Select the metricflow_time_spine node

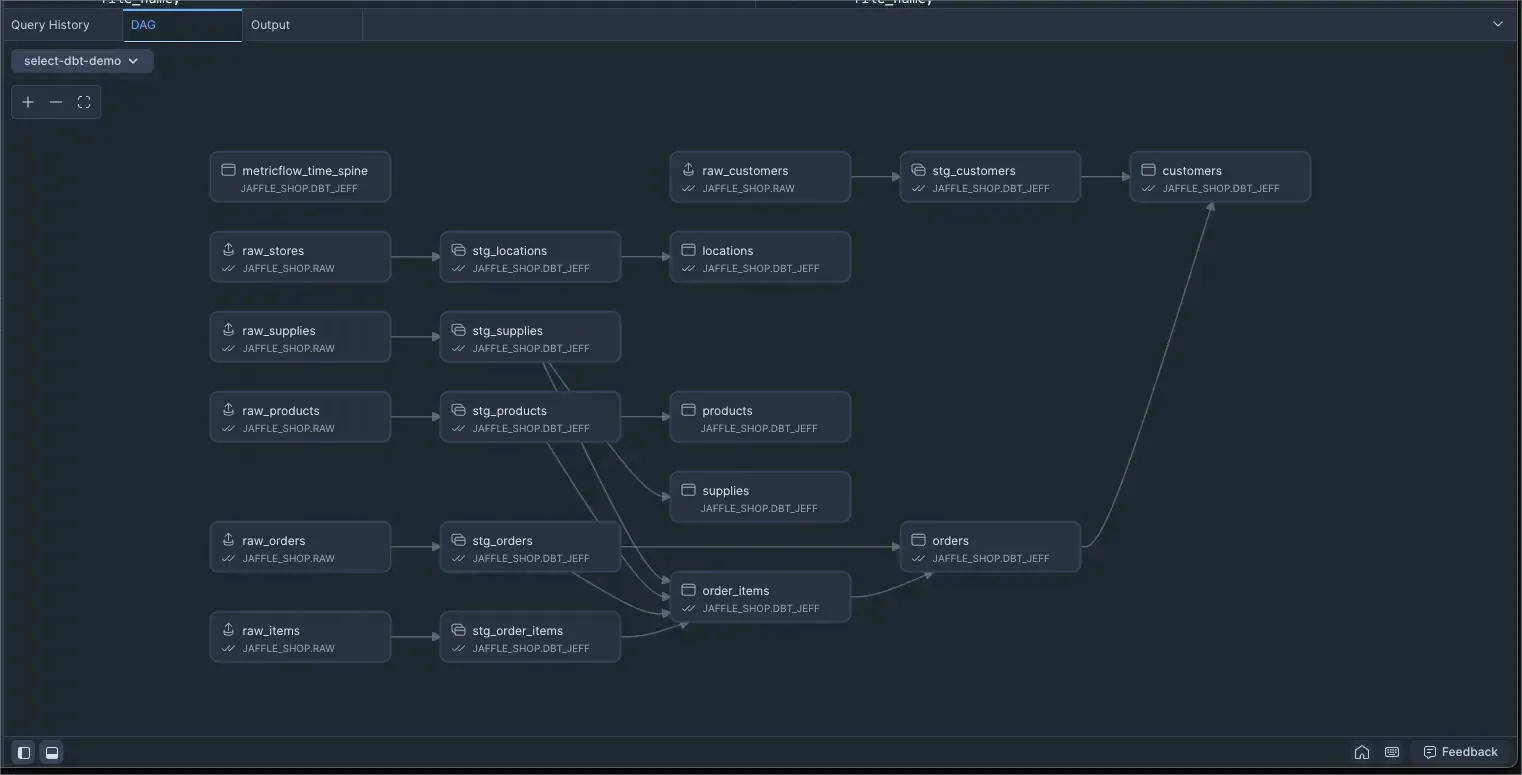click(x=299, y=176)
